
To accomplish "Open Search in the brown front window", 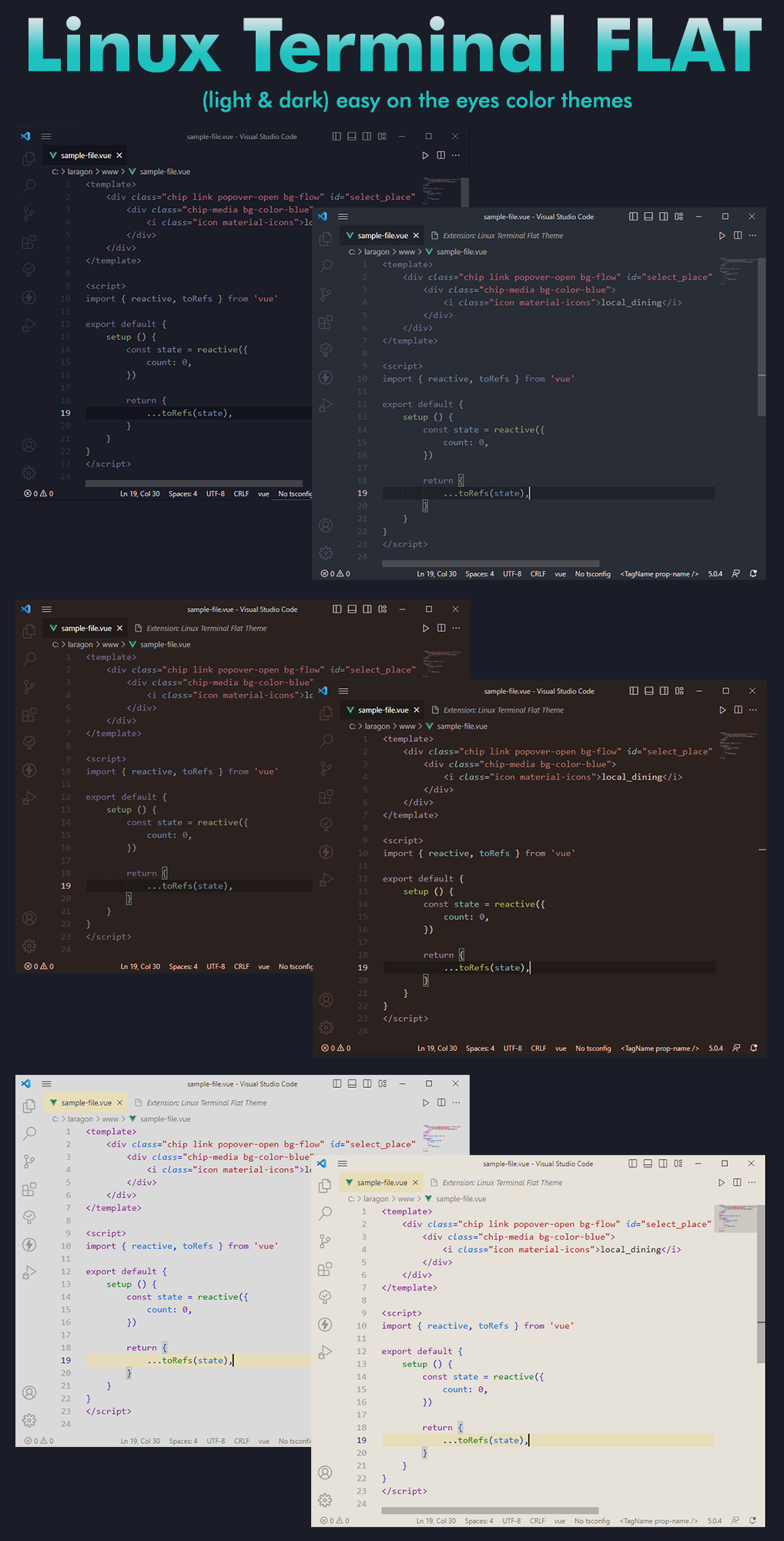I will click(x=326, y=741).
